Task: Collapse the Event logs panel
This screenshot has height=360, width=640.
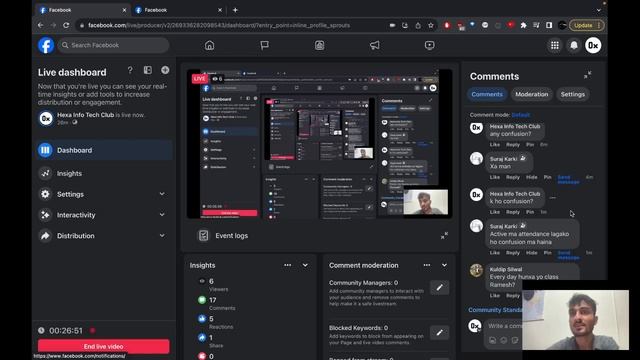Action: pos(444,236)
